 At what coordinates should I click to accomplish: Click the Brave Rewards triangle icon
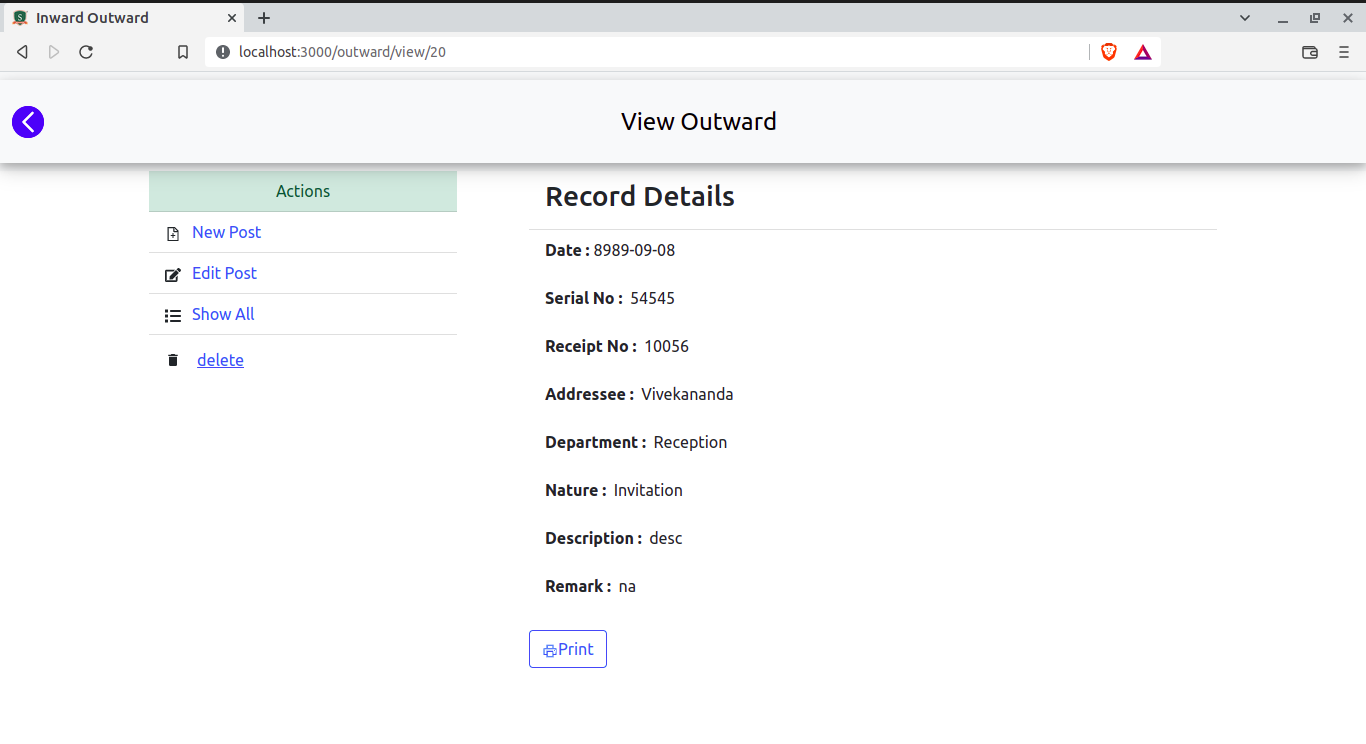click(x=1143, y=52)
